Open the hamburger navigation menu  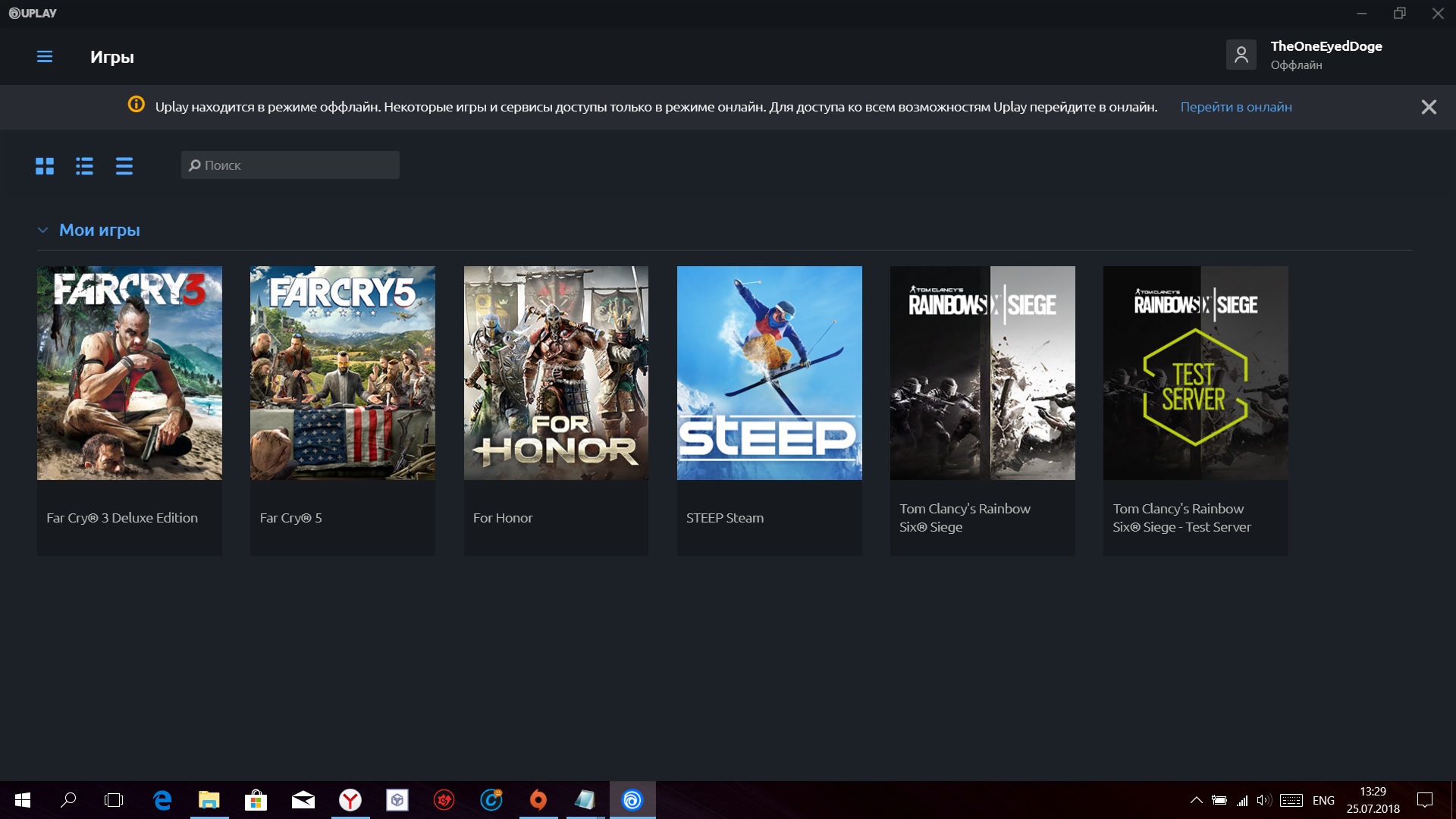(x=45, y=57)
